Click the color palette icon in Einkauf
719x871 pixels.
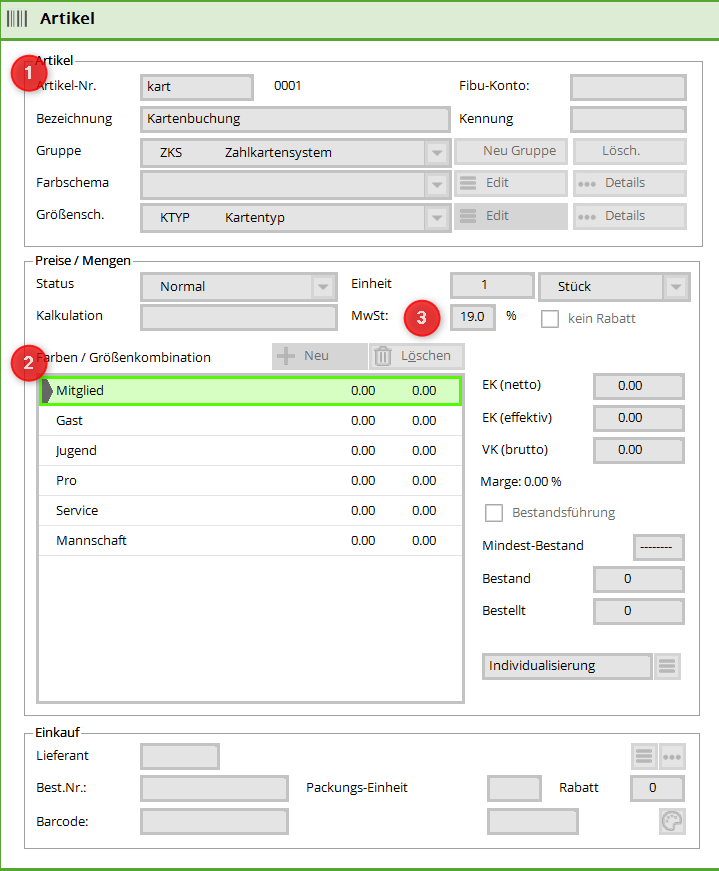click(x=672, y=821)
